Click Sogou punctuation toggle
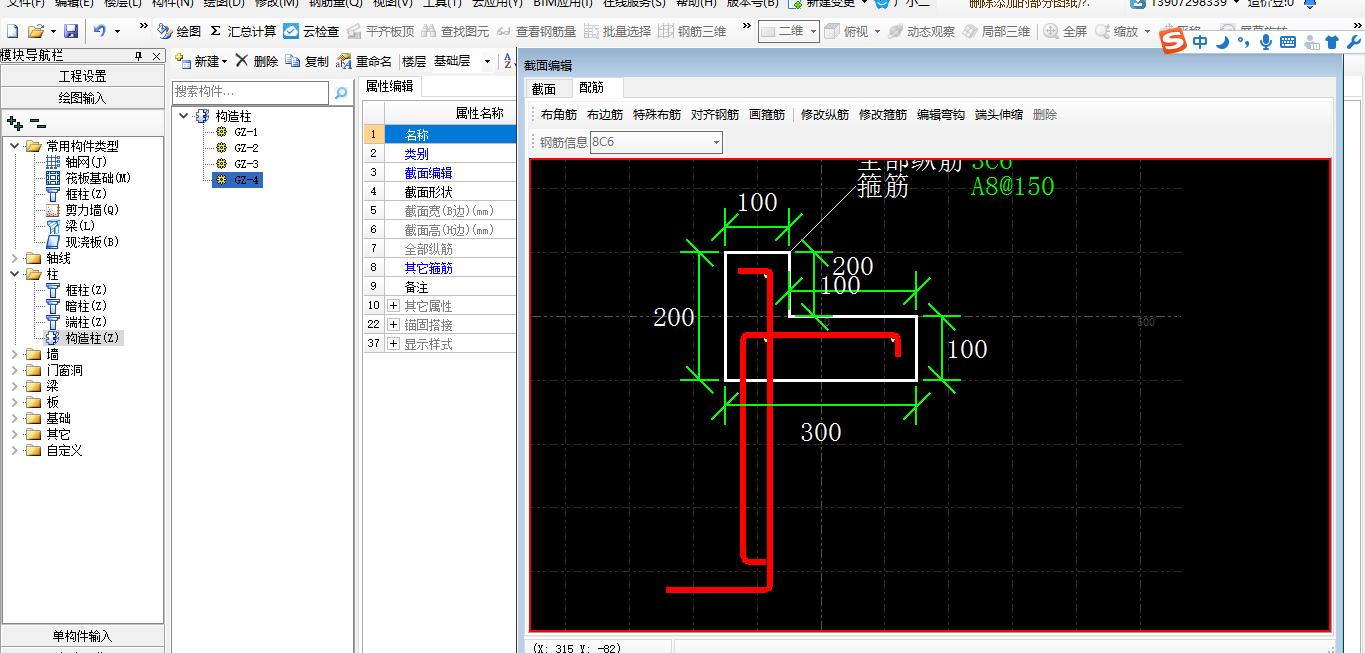 tap(1244, 42)
